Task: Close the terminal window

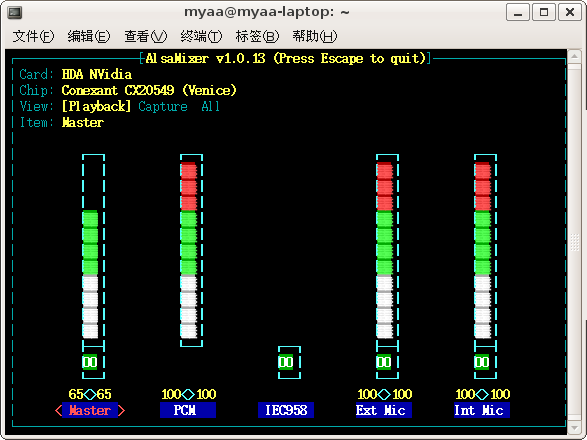Action: coord(570,12)
